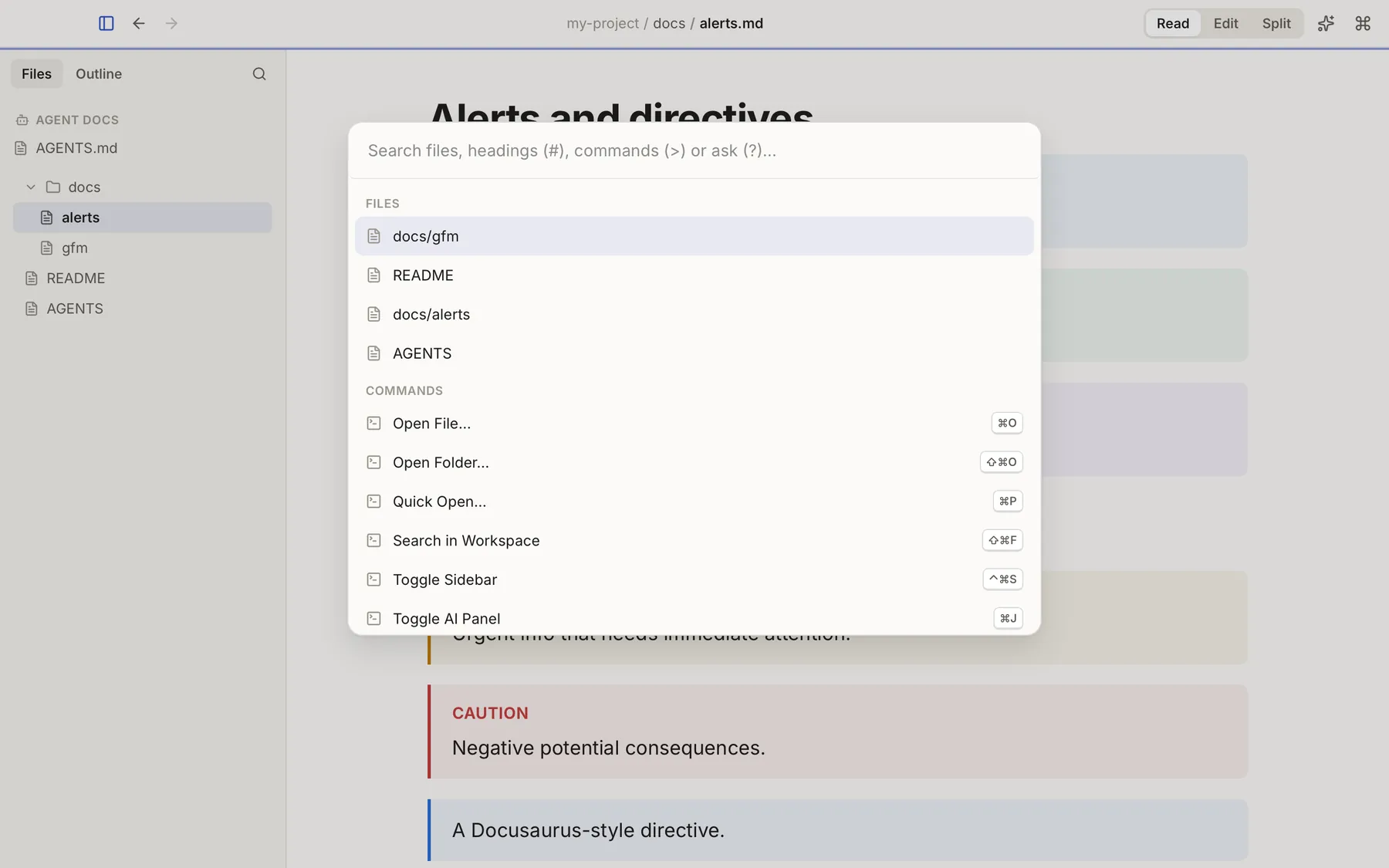Open the command key palette icon

1363,23
